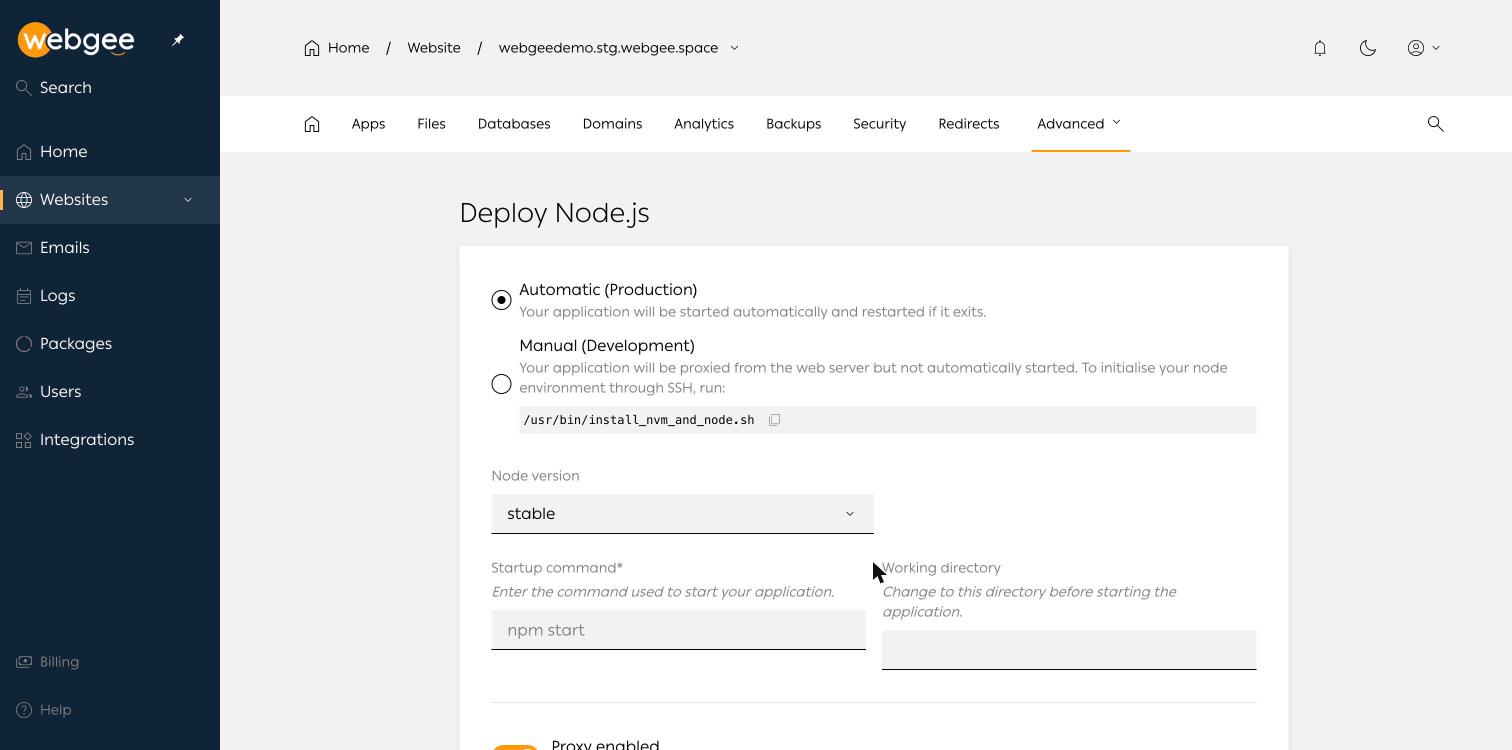The width and height of the screenshot is (1512, 750).
Task: Copy the install_nvm_and_node.sh command
Action: [x=774, y=420]
